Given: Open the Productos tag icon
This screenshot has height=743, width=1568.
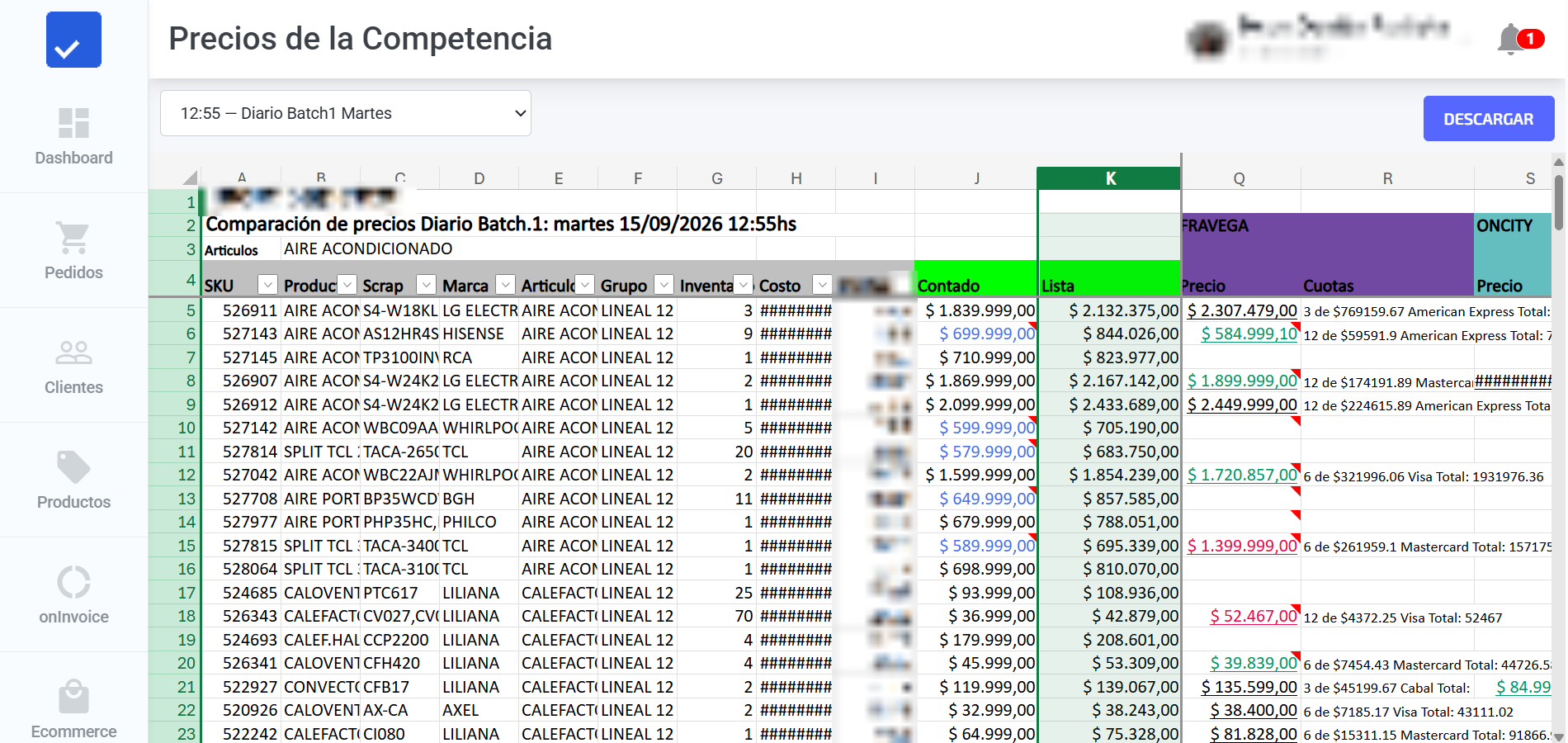Looking at the screenshot, I should coord(73,467).
